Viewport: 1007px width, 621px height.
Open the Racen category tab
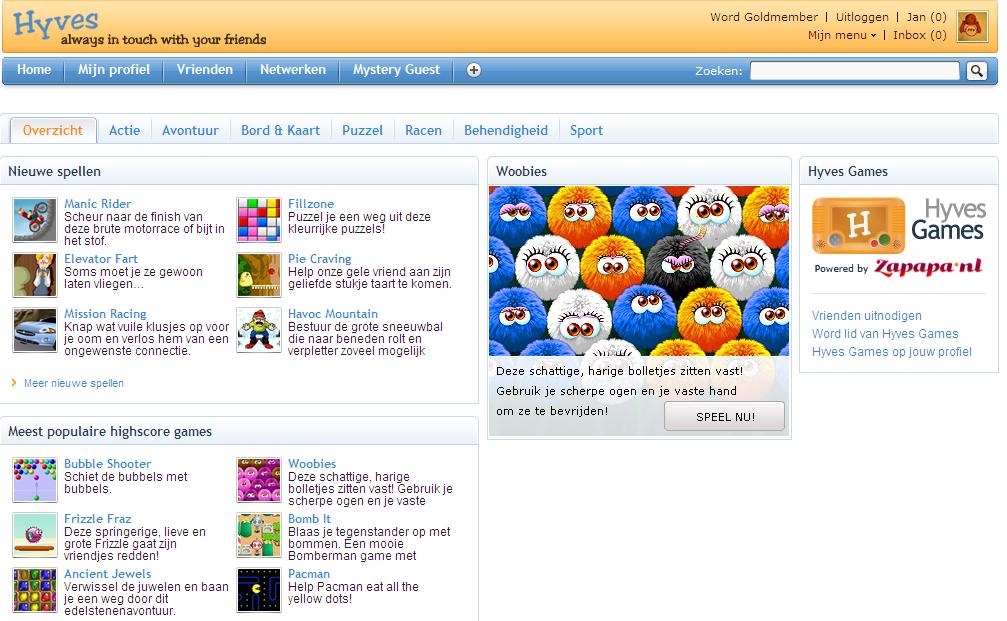(423, 130)
